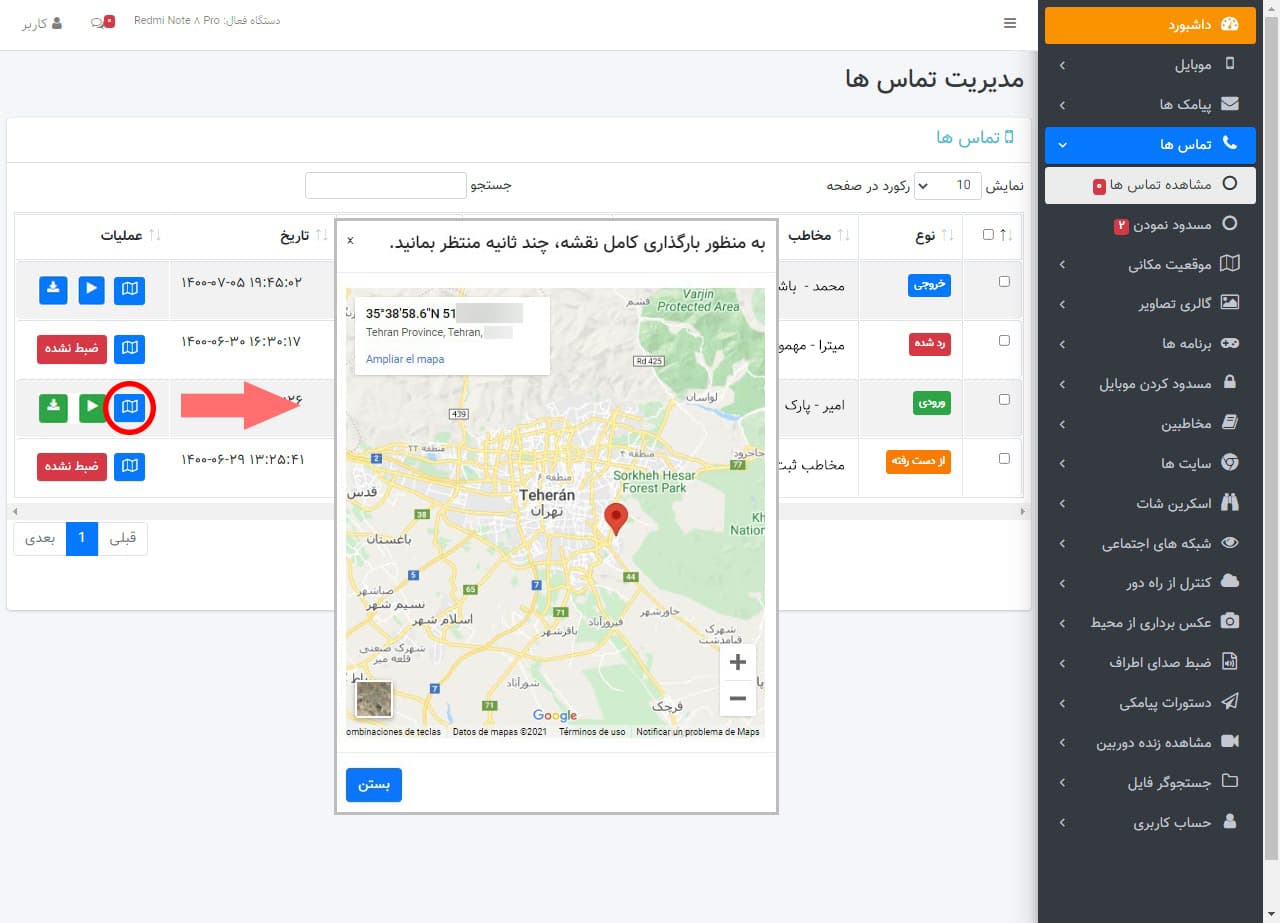Image resolution: width=1280 pixels, height=923 pixels.
Task: Check the ورودی call row checkbox
Action: pyautogui.click(x=1005, y=399)
